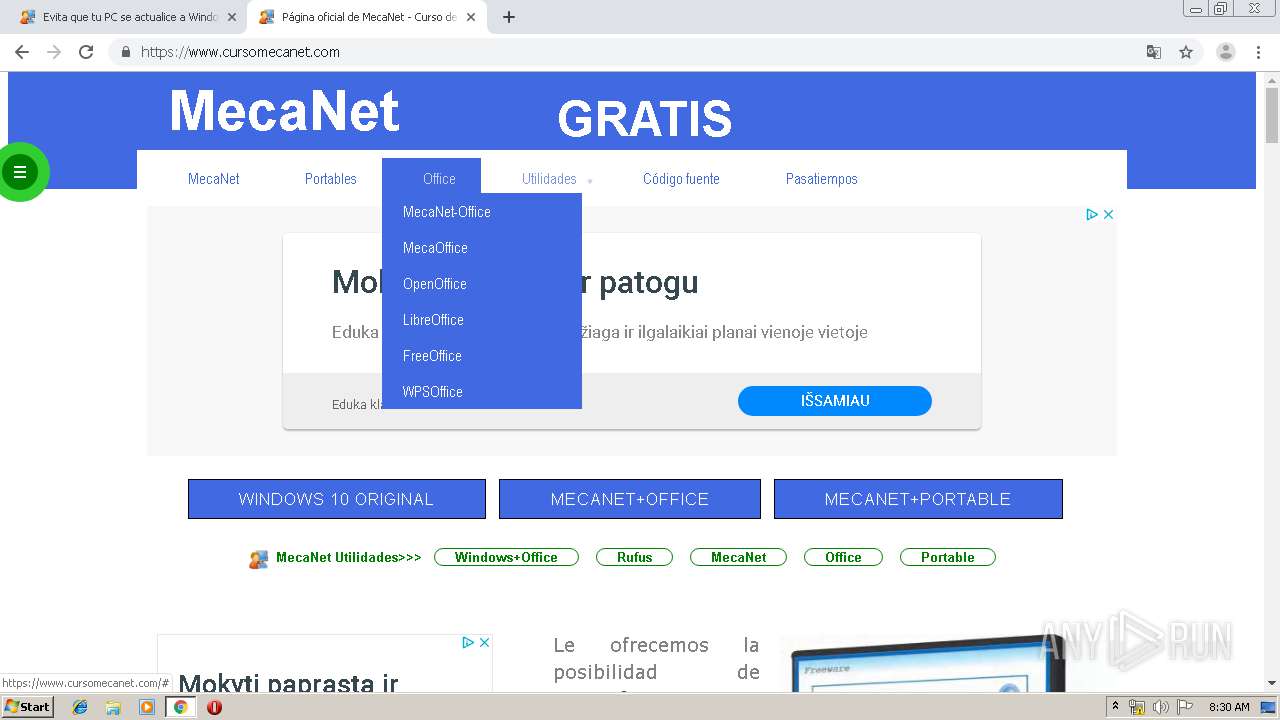Click the MECANET+PORTABLE button
The height and width of the screenshot is (720, 1280).
click(918, 499)
